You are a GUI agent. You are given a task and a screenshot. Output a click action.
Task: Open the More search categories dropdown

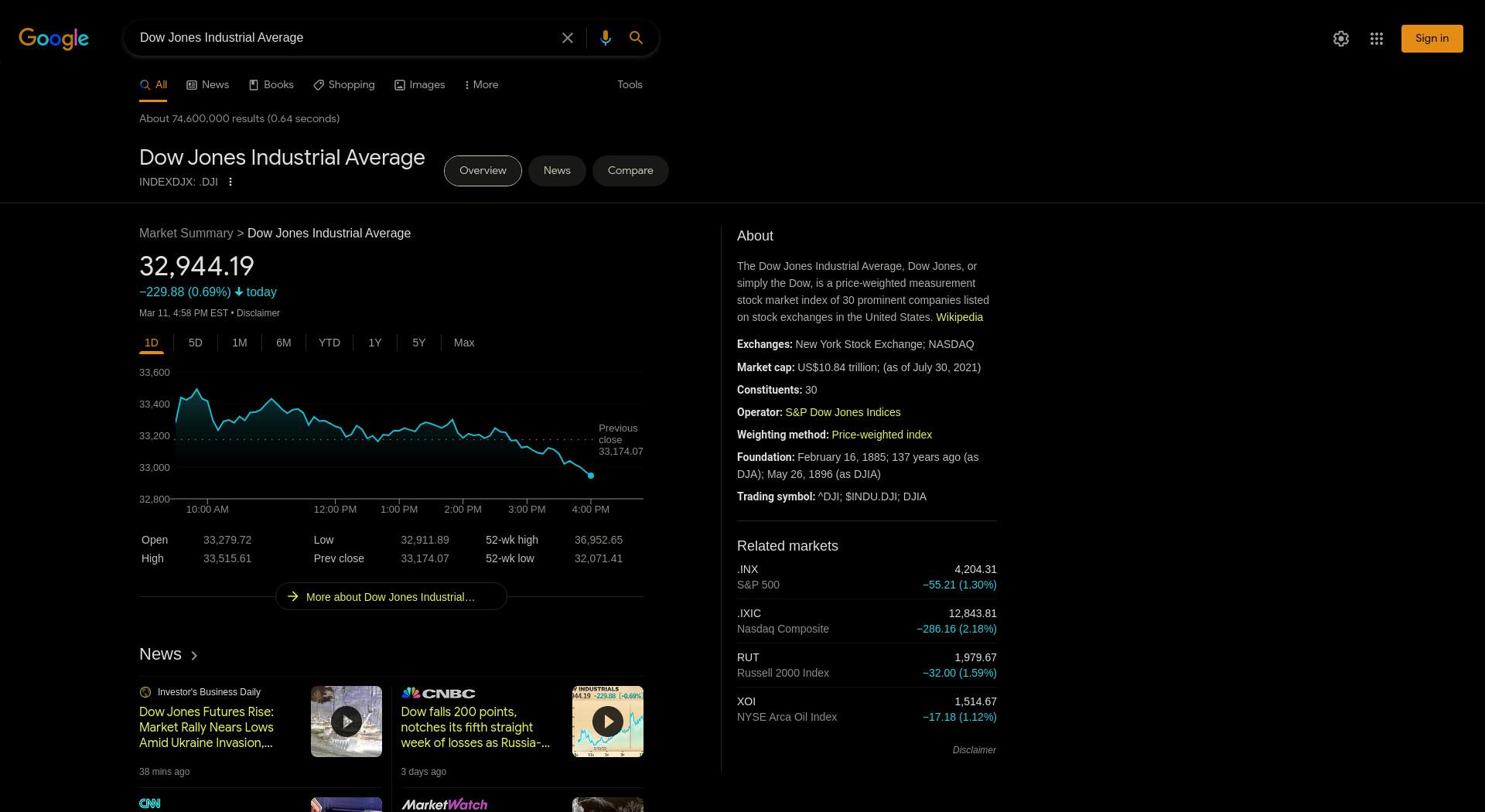pyautogui.click(x=481, y=85)
